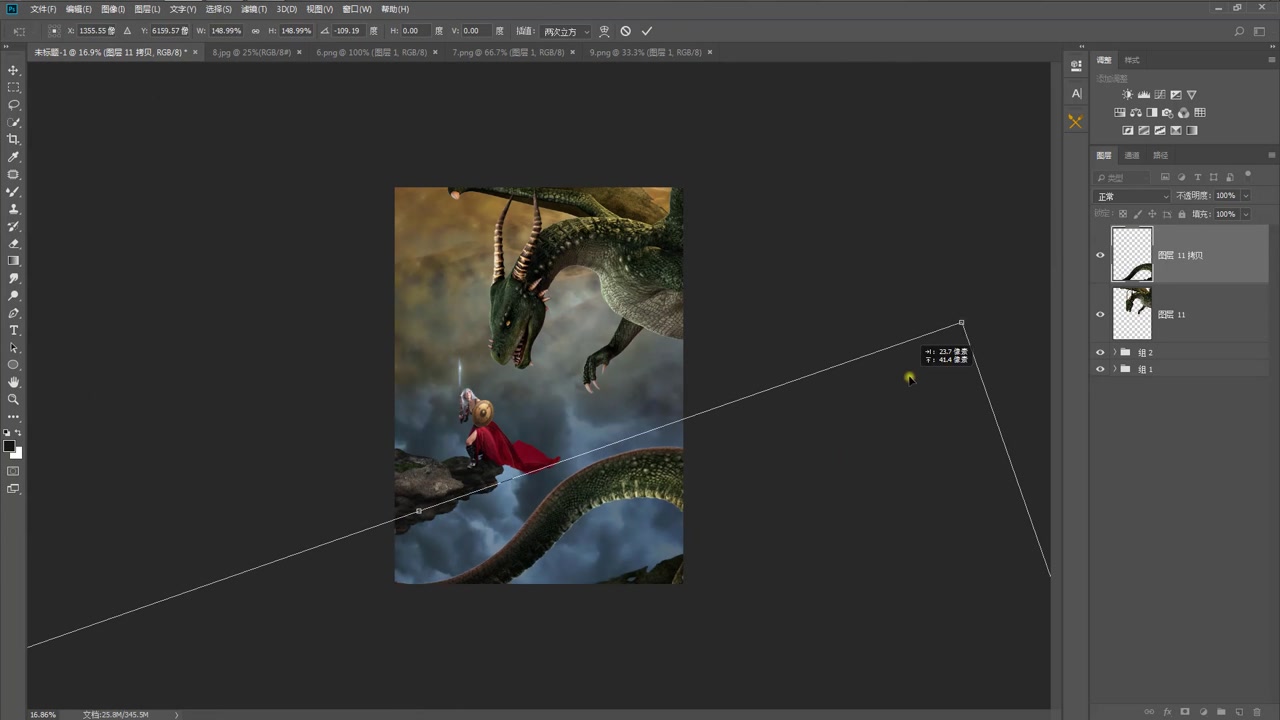Click the foreground color swatch
This screenshot has height=720, width=1280.
coord(9,446)
